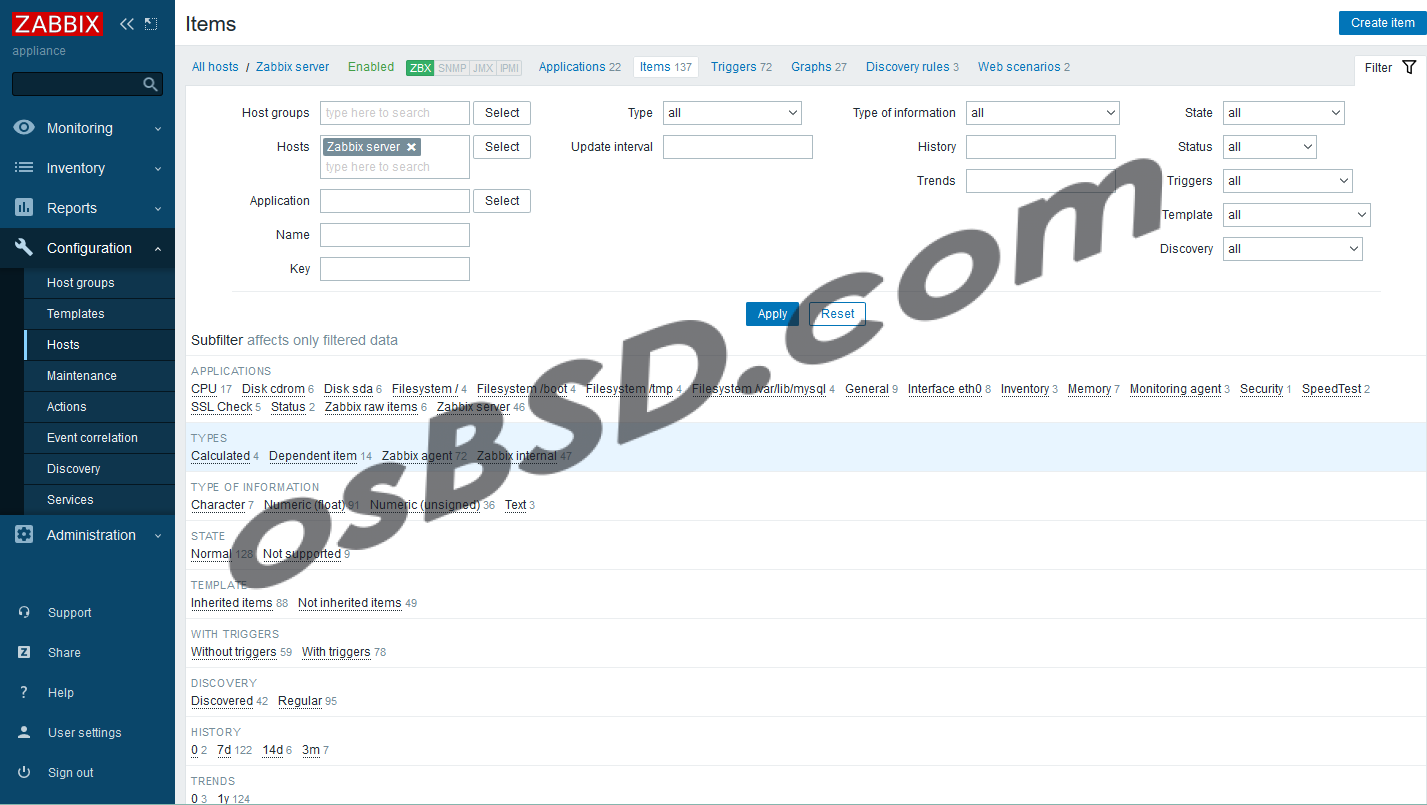Screen dimensions: 1427x805
Task: Click Select next to Hosts field
Action: coord(502,147)
